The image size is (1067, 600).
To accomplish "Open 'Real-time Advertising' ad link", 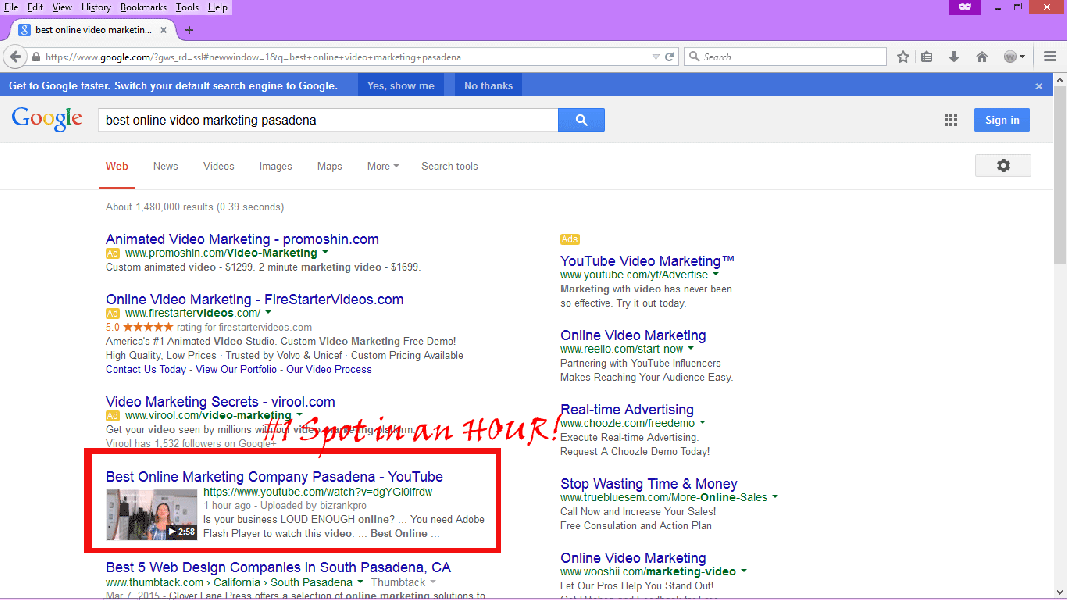I will tap(627, 410).
